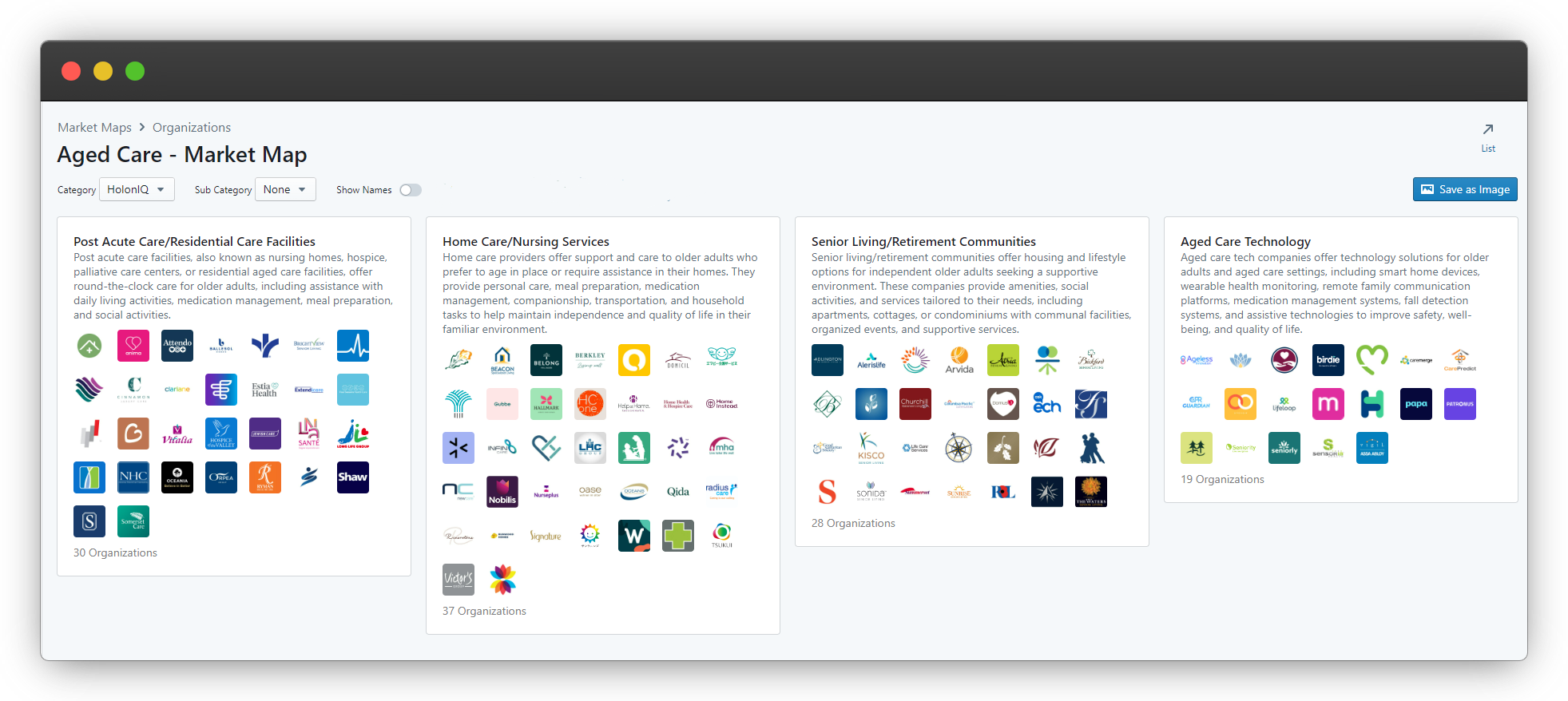The height and width of the screenshot is (701, 1568).
Task: Click the Save as Image button
Action: click(1465, 189)
